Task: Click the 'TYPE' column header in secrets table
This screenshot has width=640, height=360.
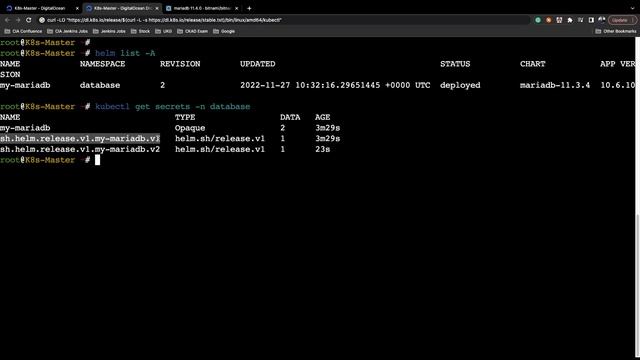Action: coord(185,118)
